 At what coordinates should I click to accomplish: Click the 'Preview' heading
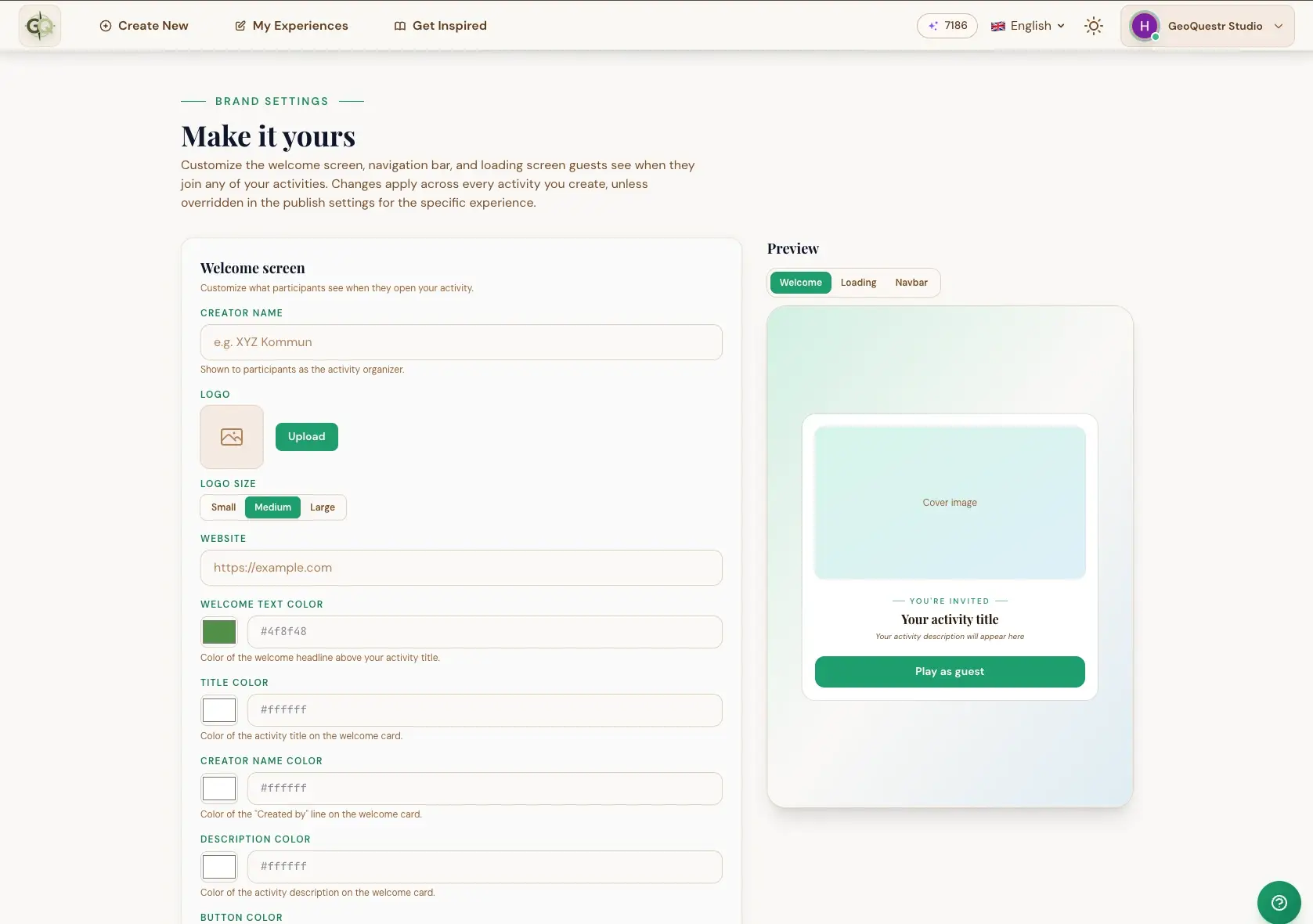click(793, 248)
